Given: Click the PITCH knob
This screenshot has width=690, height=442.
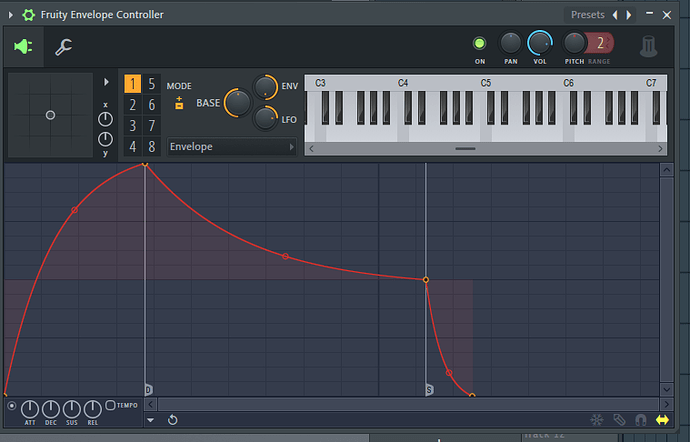Looking at the screenshot, I should point(574,43).
